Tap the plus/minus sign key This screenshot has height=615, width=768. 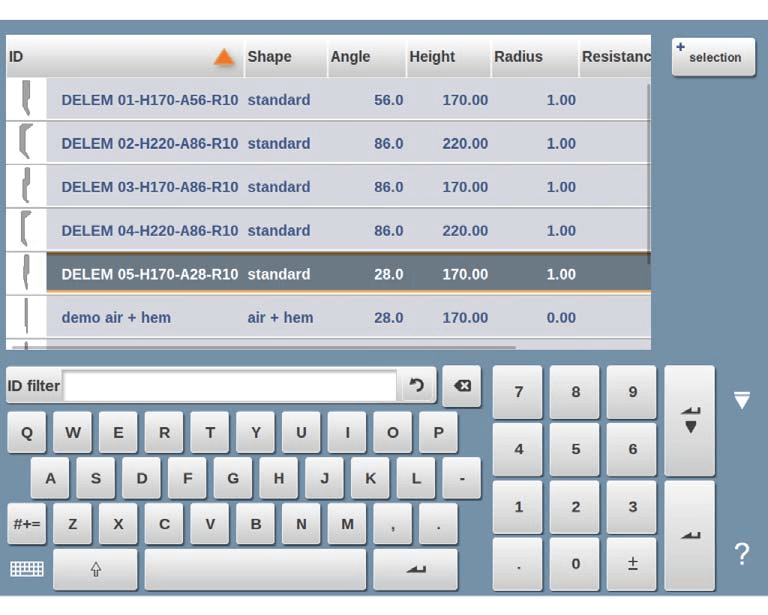[632, 564]
